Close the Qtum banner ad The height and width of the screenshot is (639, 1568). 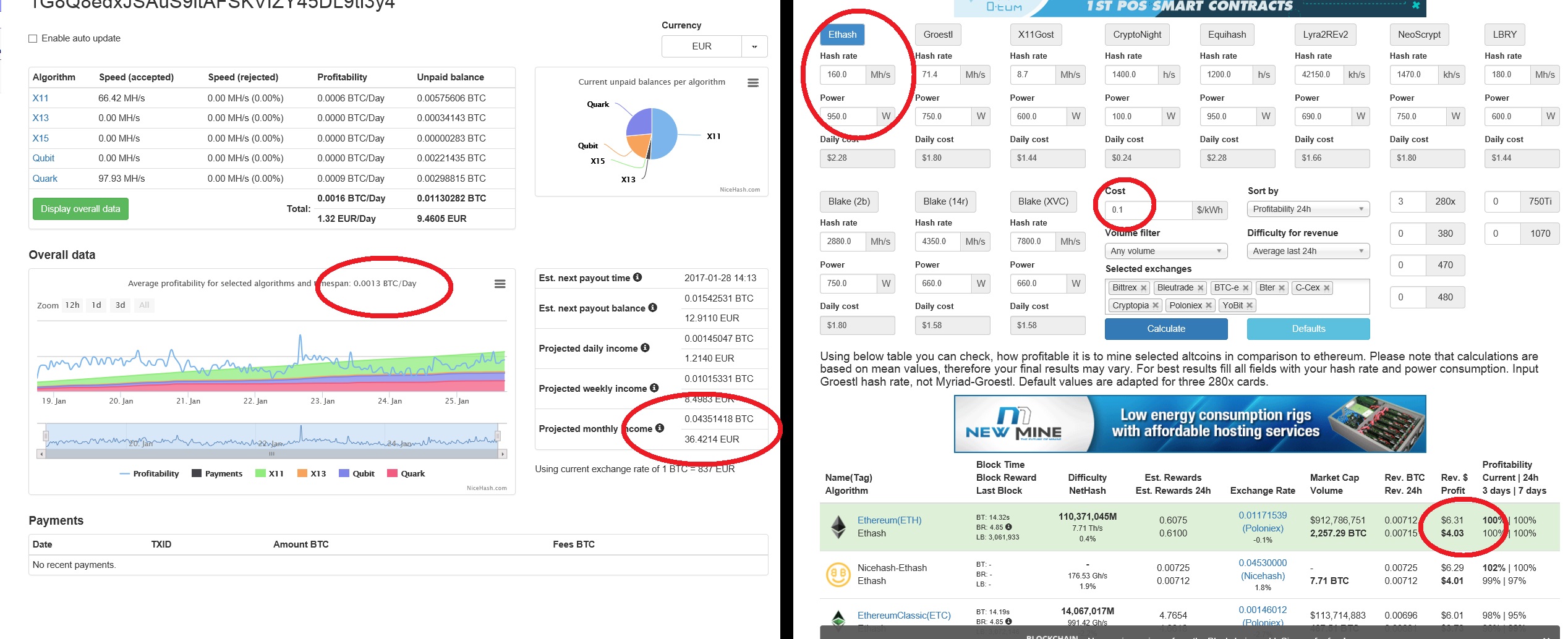[x=1416, y=6]
